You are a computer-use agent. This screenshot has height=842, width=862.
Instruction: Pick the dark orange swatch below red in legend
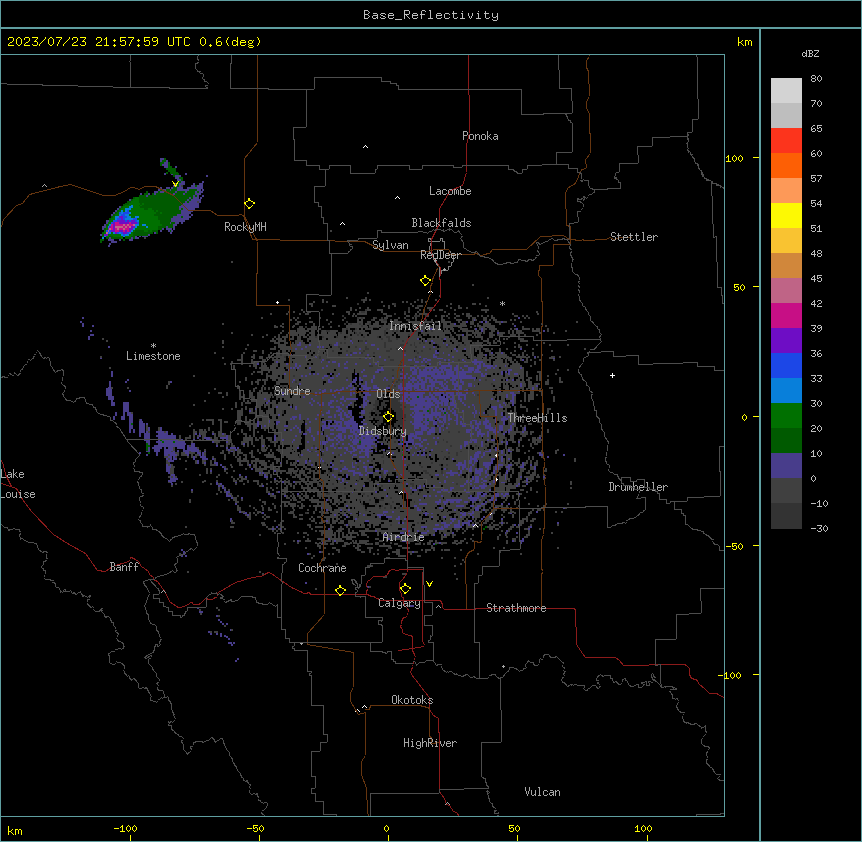click(786, 165)
